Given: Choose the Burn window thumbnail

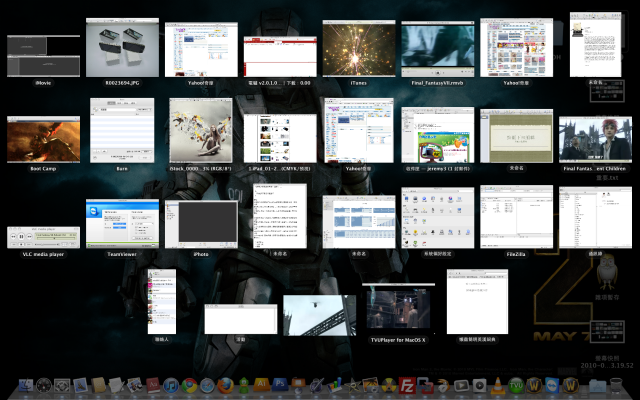Looking at the screenshot, I should click(122, 130).
